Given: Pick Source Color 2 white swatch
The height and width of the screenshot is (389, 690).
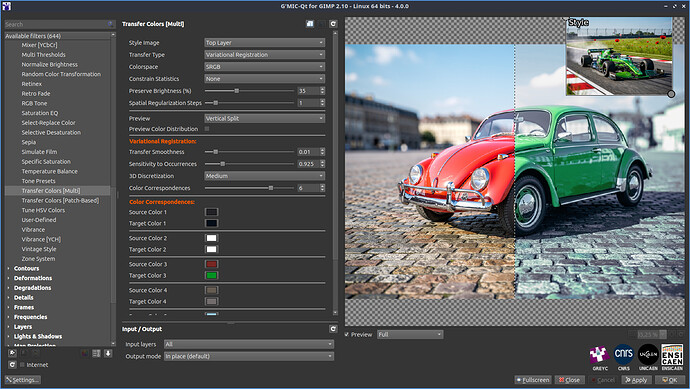Looking at the screenshot, I should click(x=212, y=238).
